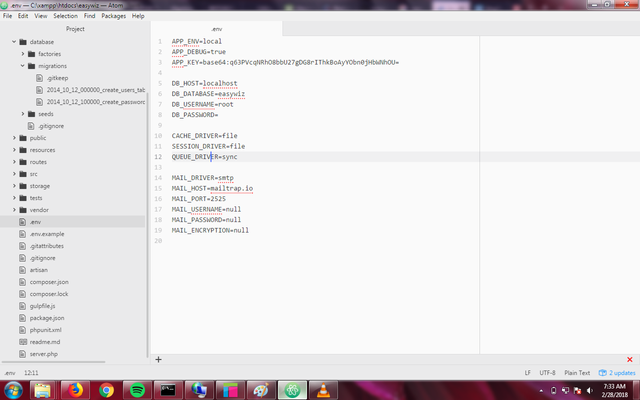Open Spotify from the taskbar
The width and height of the screenshot is (640, 400).
(x=137, y=390)
